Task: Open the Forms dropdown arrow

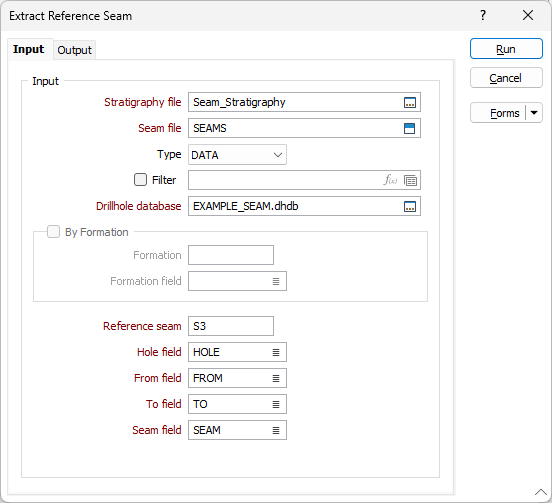Action: click(x=534, y=113)
